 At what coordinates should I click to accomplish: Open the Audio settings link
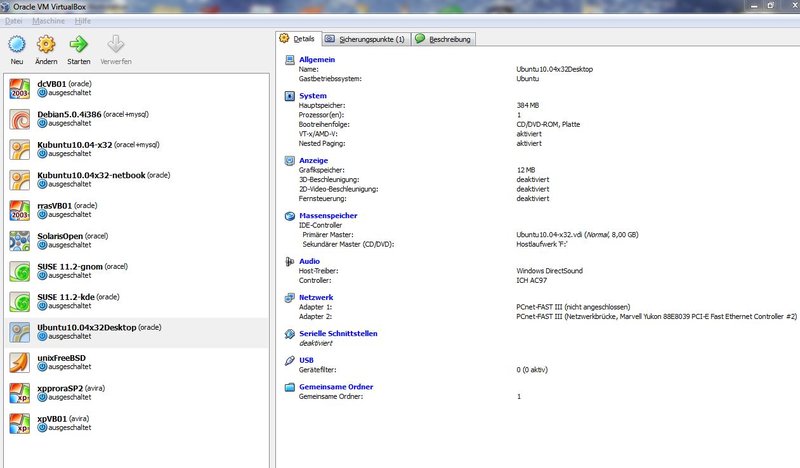point(309,261)
